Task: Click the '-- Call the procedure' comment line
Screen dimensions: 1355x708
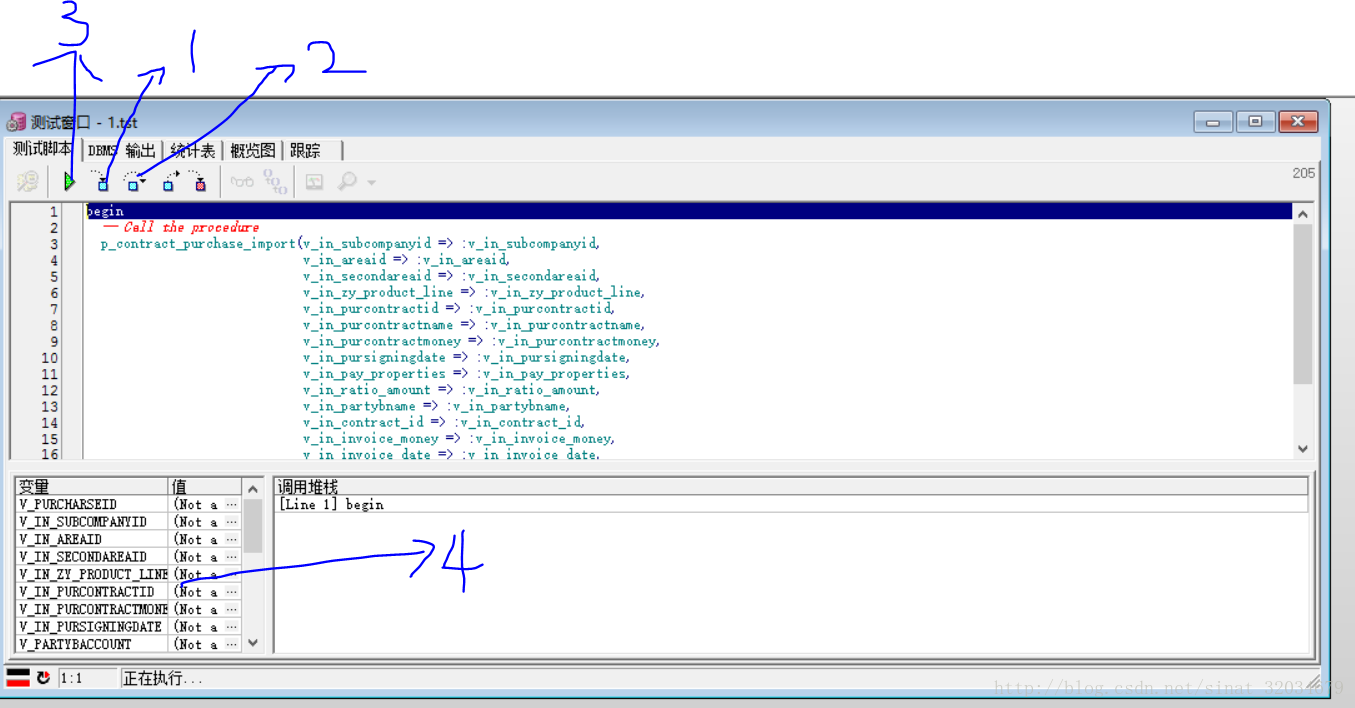Action: point(181,228)
